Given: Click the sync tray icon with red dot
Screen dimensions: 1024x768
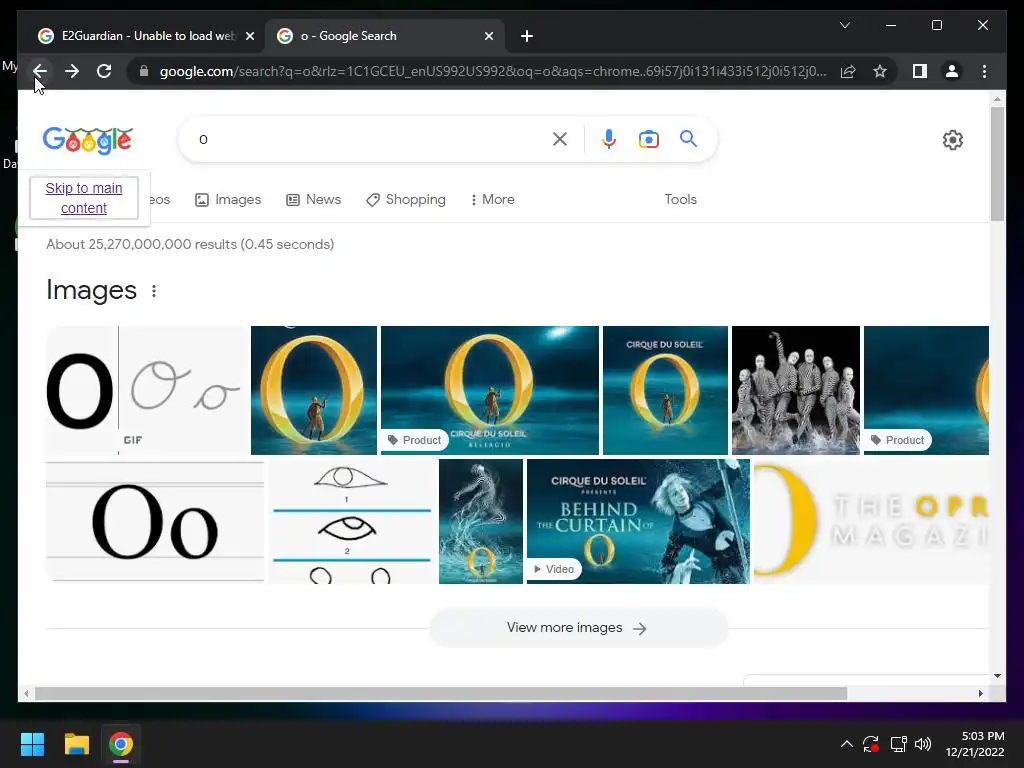Looking at the screenshot, I should 871,744.
